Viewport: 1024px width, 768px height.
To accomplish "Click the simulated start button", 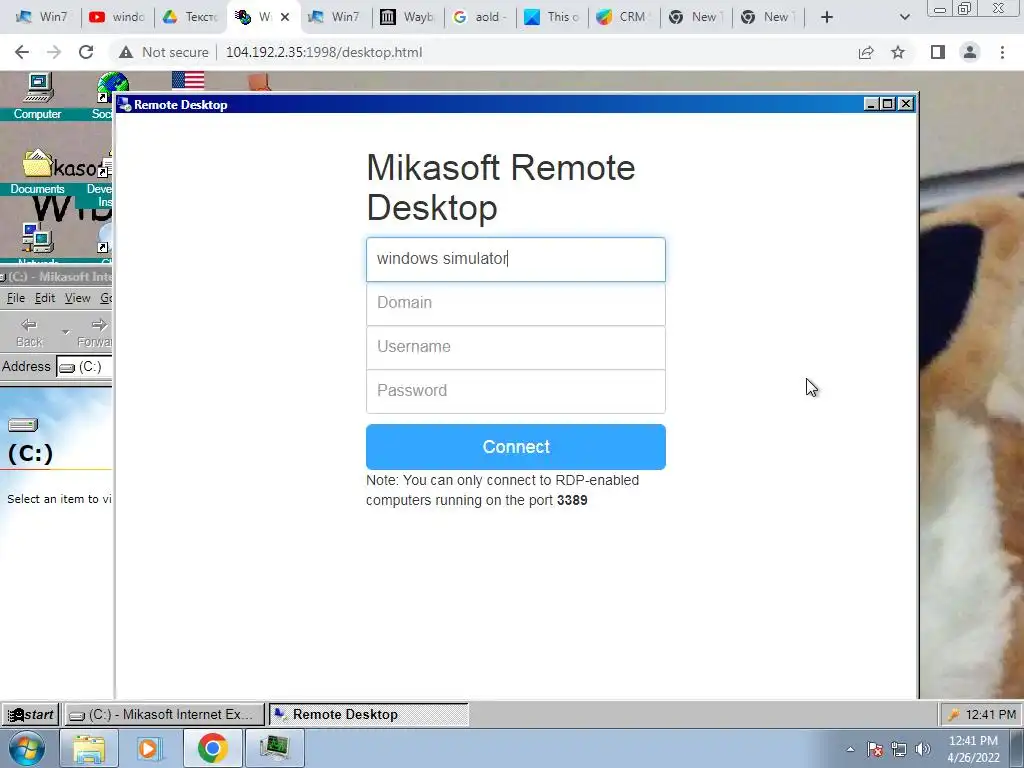I will click(31, 714).
